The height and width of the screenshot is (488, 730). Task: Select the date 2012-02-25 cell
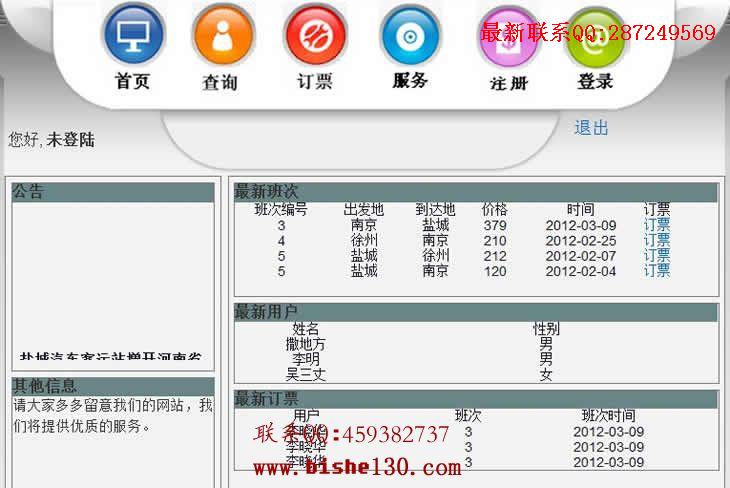[x=581, y=241]
